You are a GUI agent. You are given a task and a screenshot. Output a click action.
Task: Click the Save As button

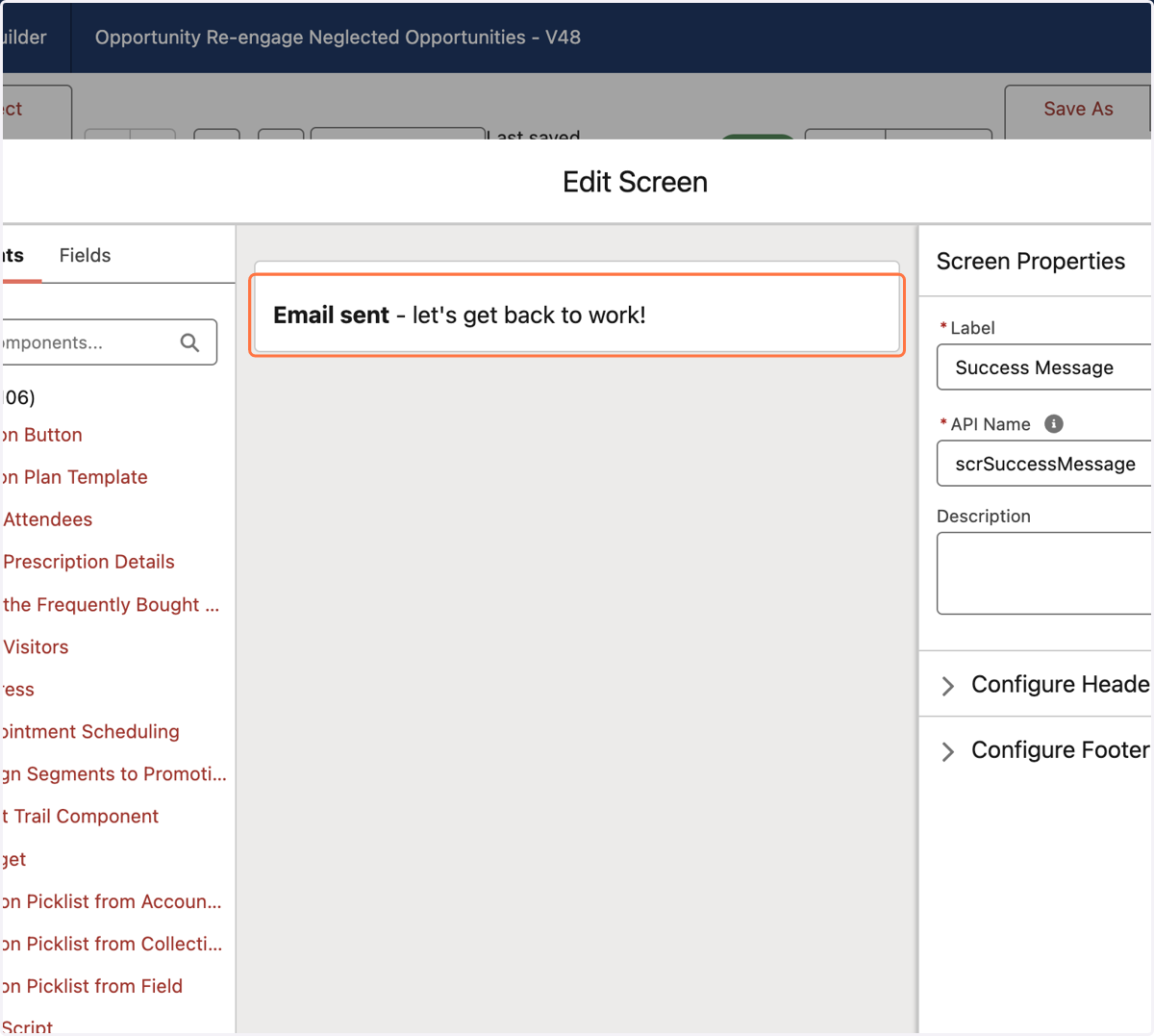click(1078, 109)
